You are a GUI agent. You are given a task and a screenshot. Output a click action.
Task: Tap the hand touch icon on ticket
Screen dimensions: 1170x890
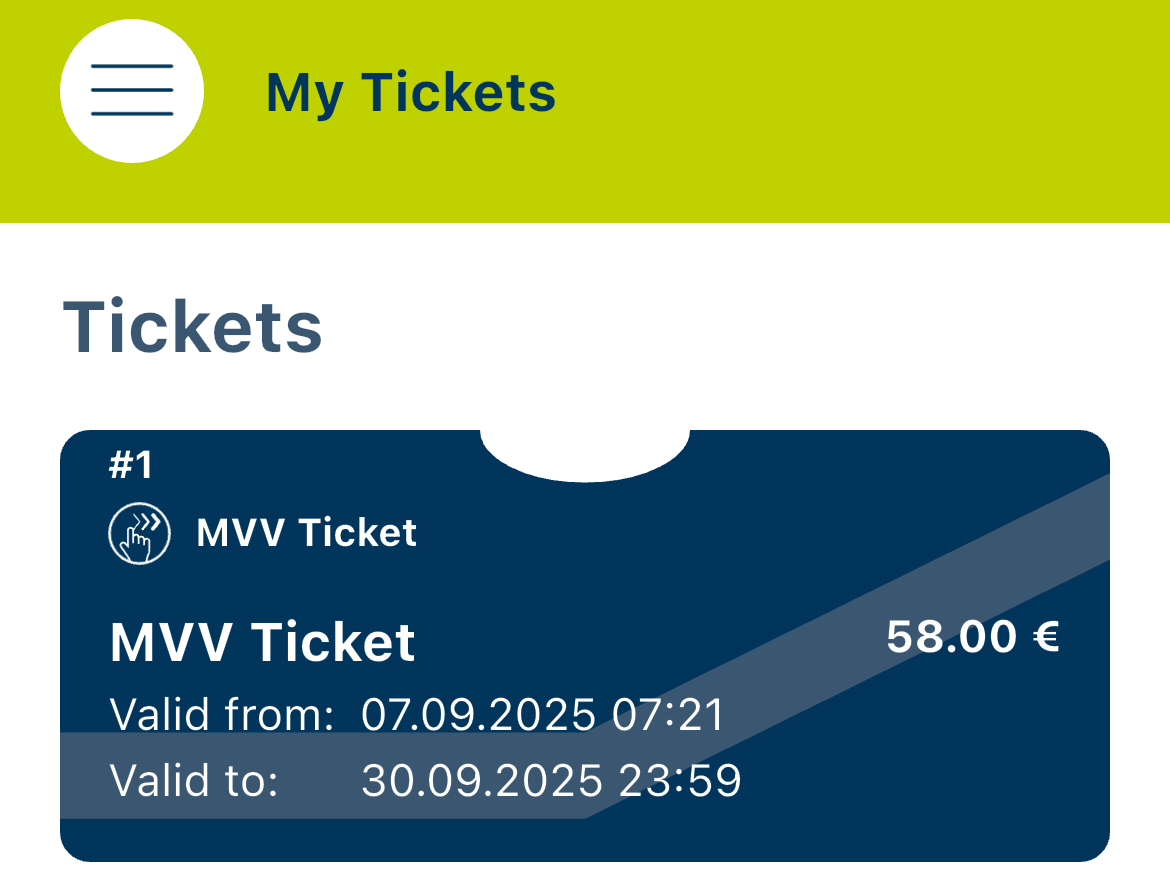[x=139, y=534]
